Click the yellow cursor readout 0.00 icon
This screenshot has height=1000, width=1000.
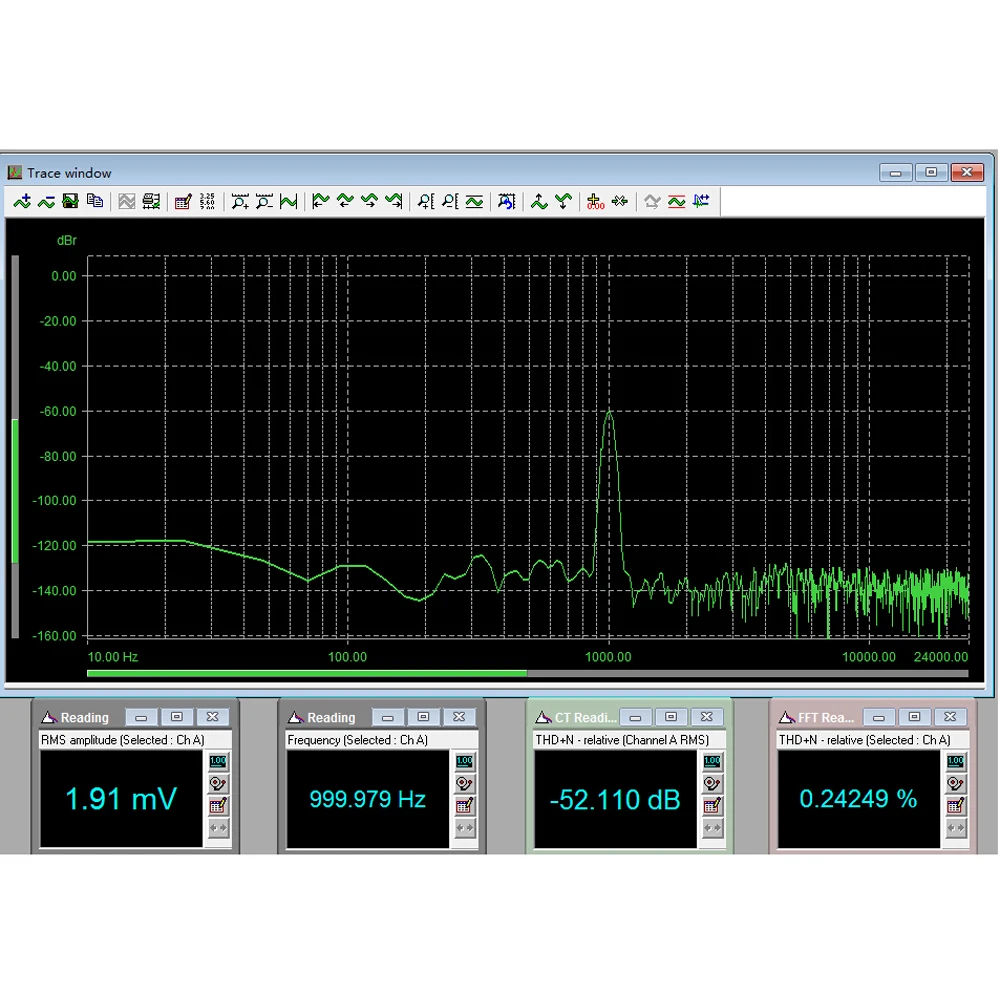click(x=595, y=202)
